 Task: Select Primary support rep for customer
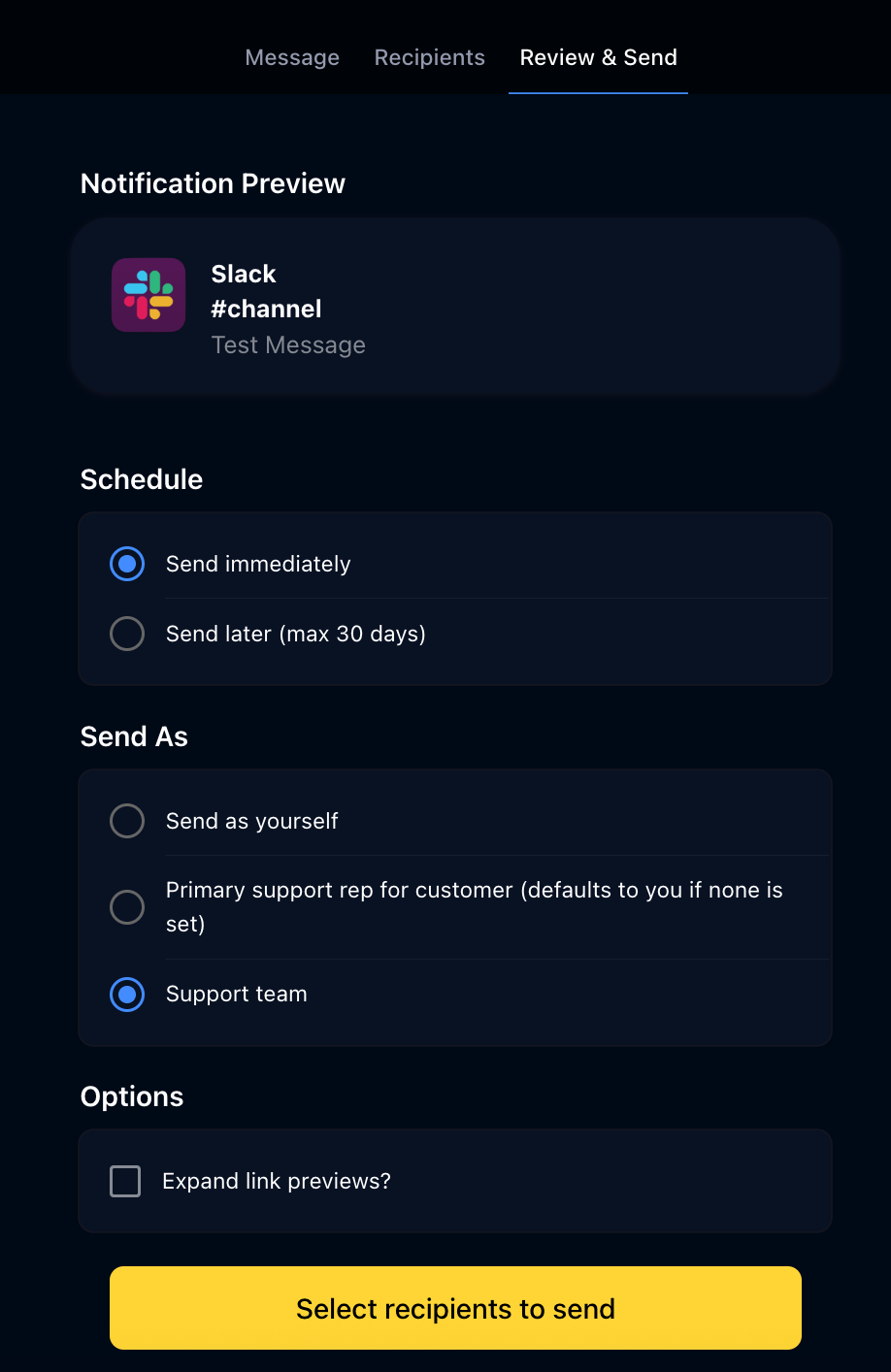[127, 907]
